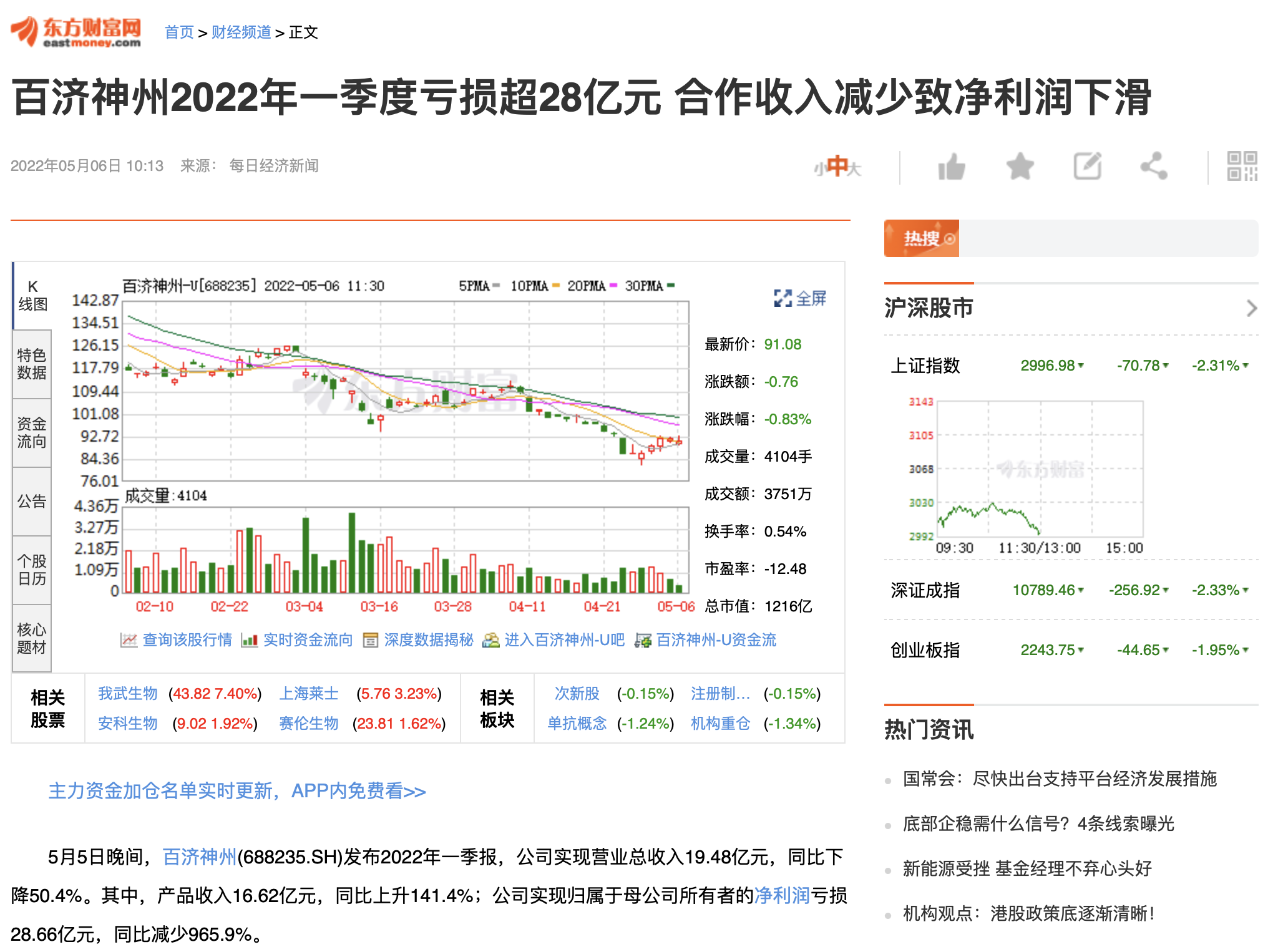Expand the 沪深股市 section arrow
Screen dimensions: 1278x952
(1251, 308)
